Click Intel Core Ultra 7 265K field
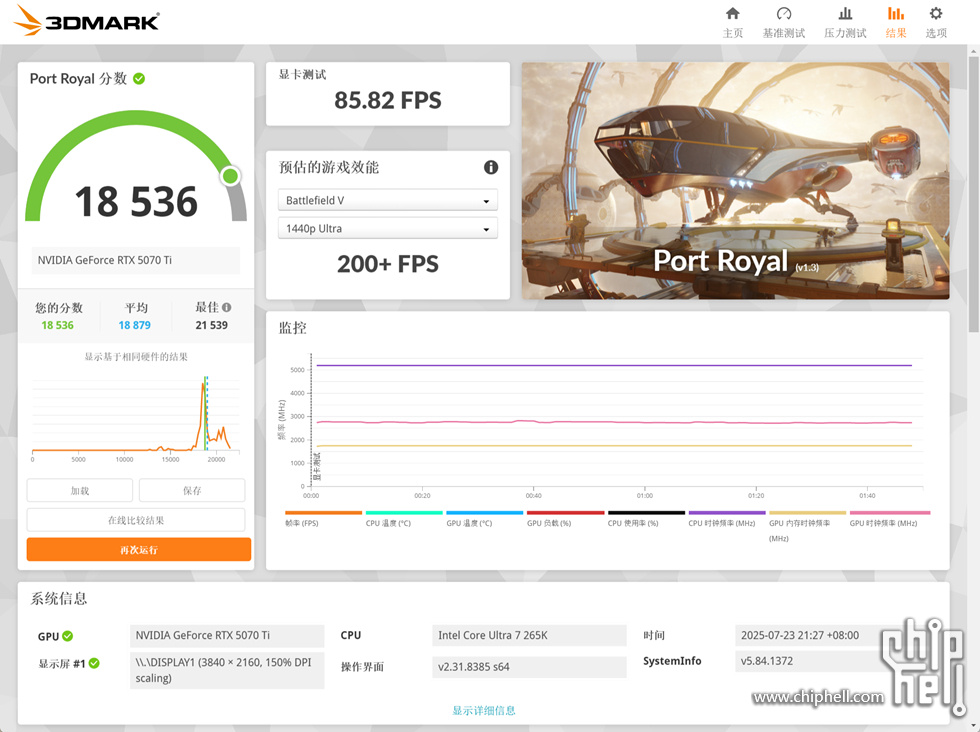This screenshot has width=980, height=732. coord(529,635)
